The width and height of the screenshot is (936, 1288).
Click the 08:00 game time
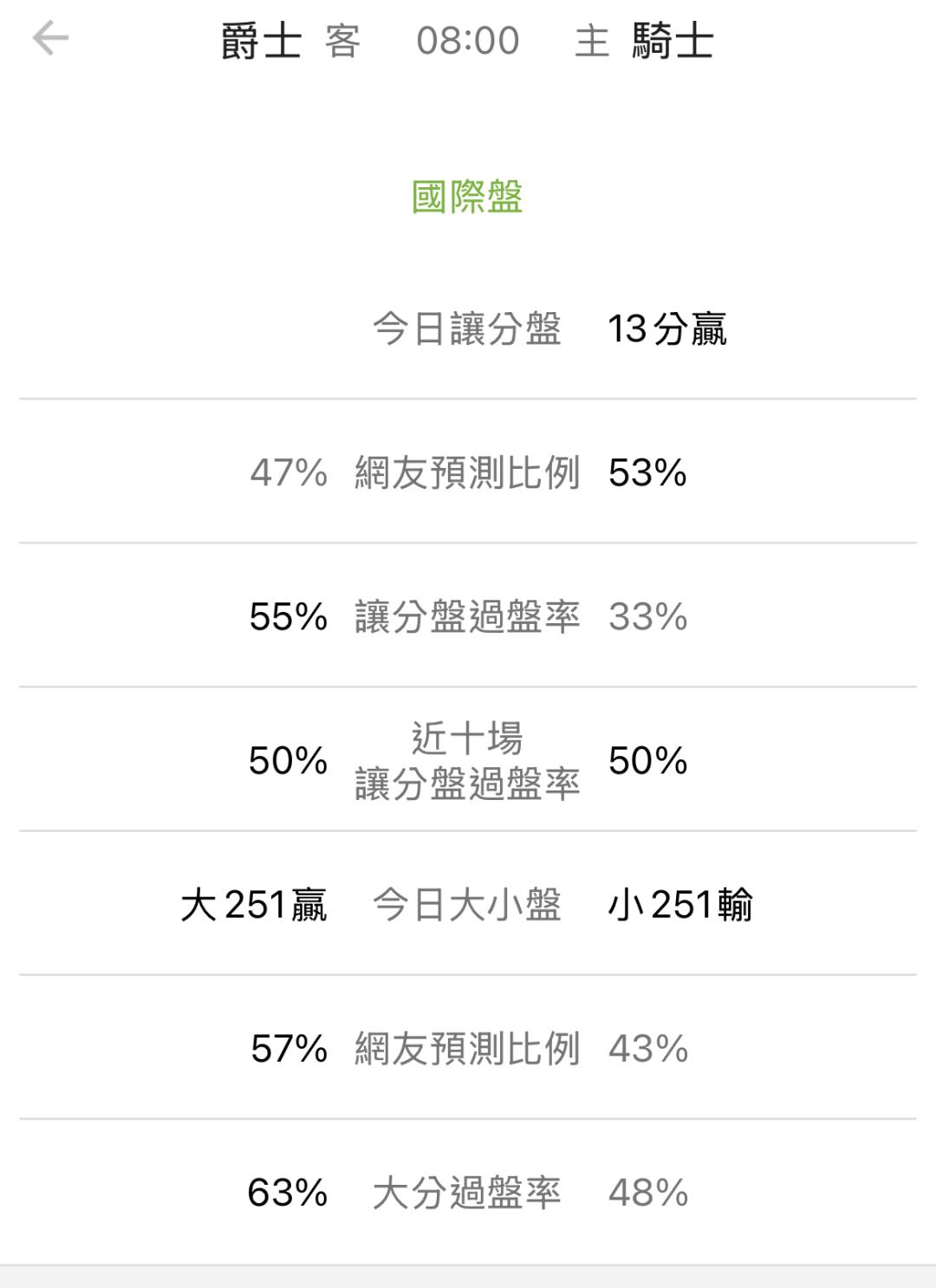click(x=467, y=41)
